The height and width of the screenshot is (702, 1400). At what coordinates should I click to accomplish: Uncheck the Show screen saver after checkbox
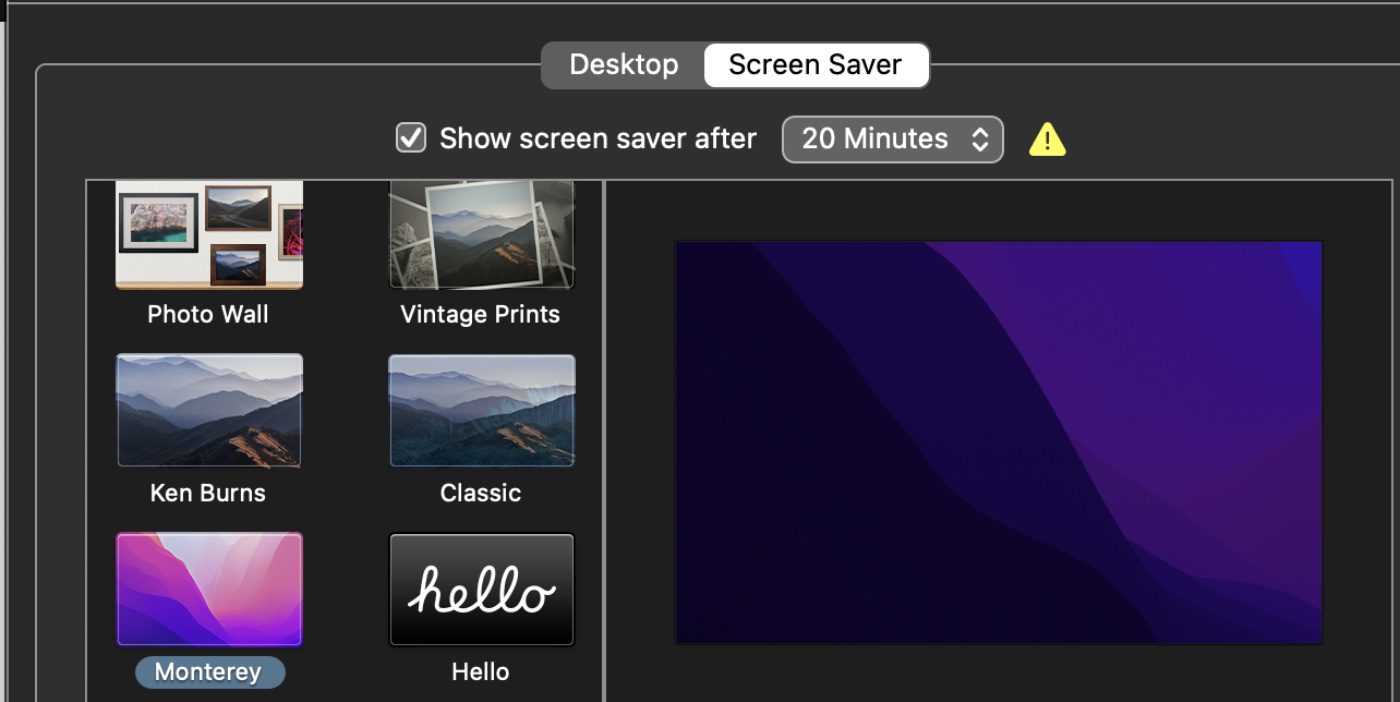pos(411,138)
